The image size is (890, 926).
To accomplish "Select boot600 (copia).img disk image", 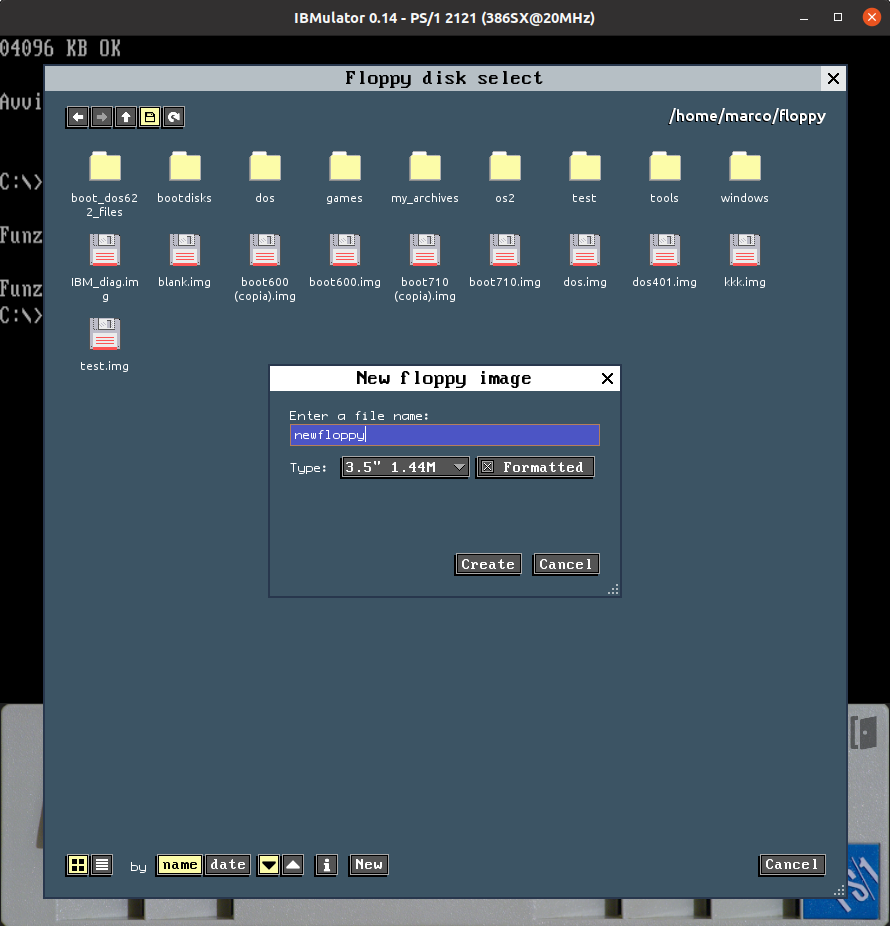I will pyautogui.click(x=265, y=268).
